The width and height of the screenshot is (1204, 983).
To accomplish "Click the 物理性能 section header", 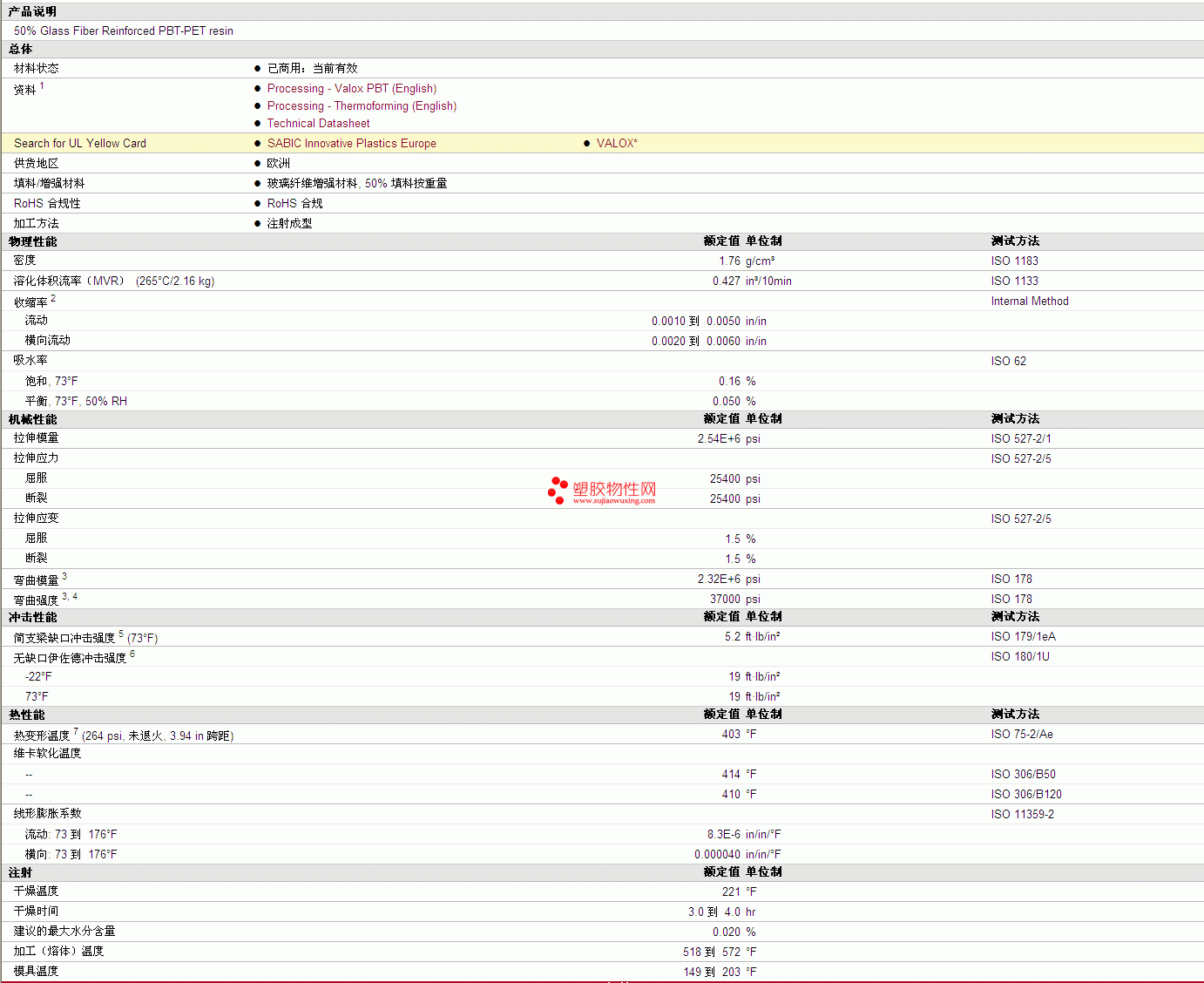I will (33, 241).
